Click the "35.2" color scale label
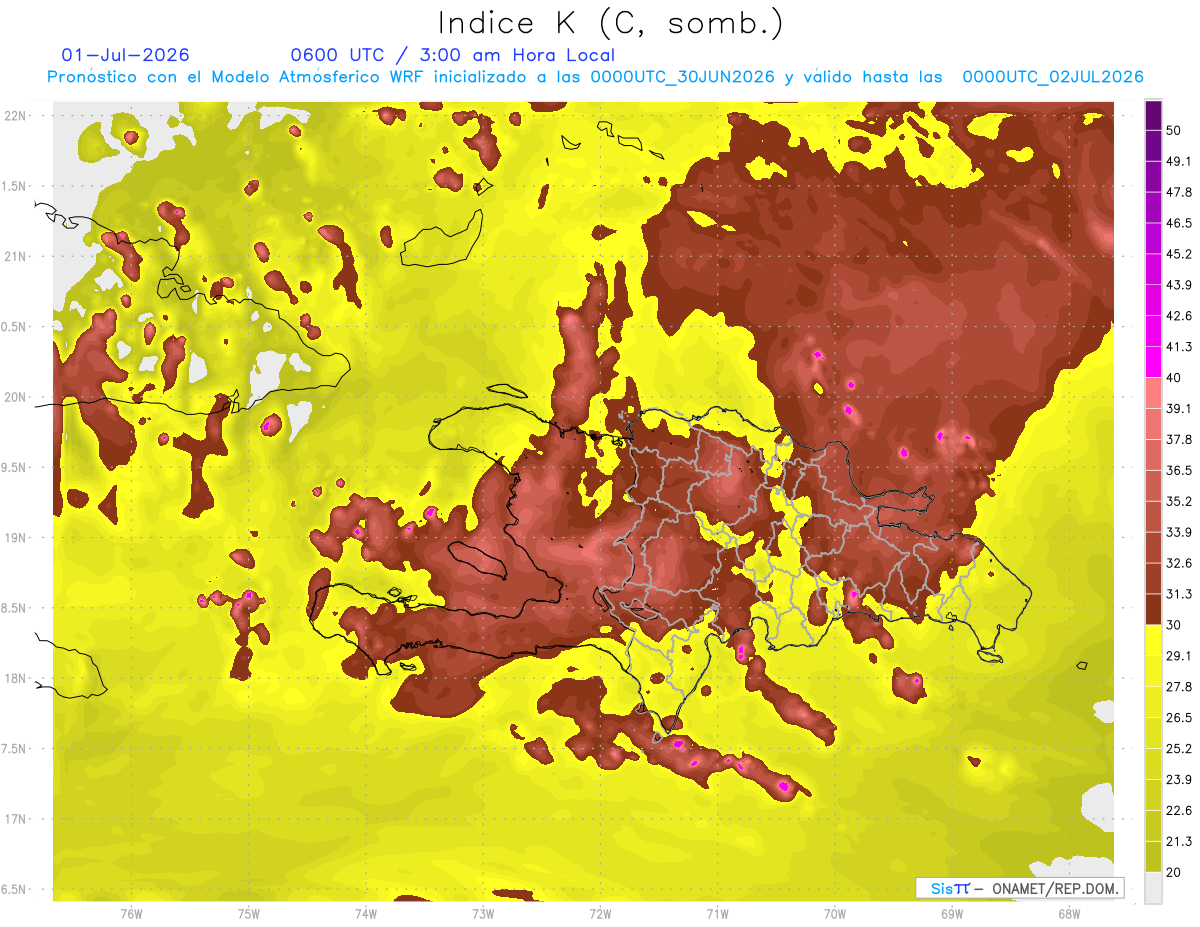This screenshot has width=1200, height=927. [x=1178, y=501]
